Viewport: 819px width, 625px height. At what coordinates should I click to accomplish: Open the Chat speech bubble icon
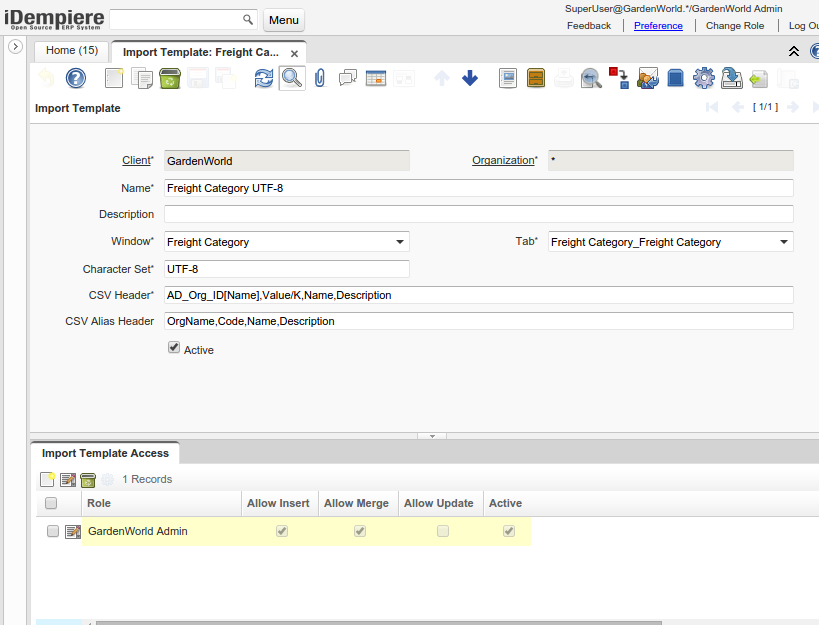point(348,78)
